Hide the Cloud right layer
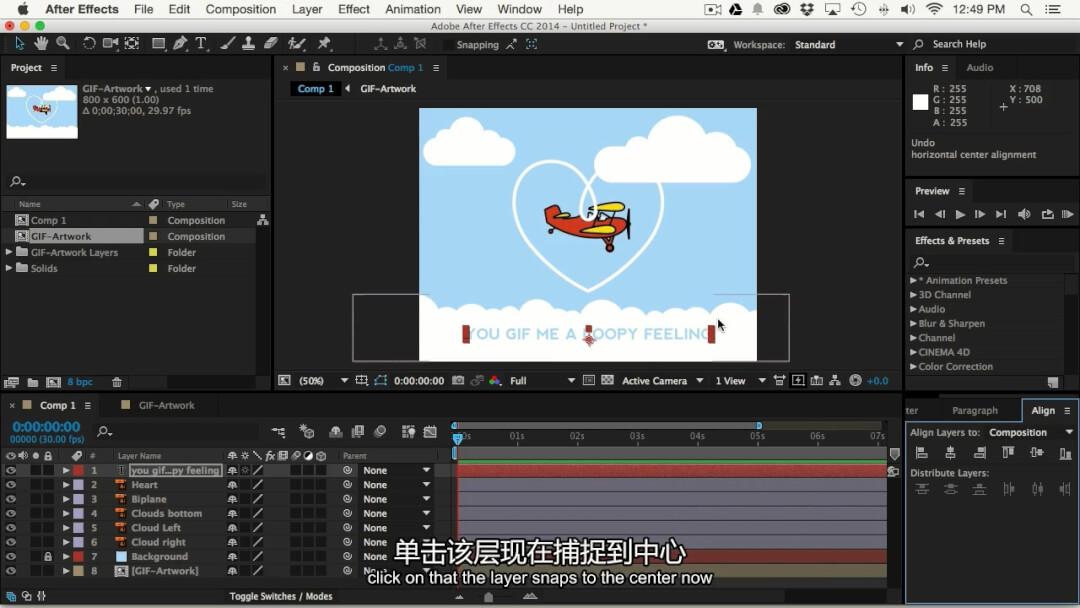1080x608 pixels. pos(10,543)
